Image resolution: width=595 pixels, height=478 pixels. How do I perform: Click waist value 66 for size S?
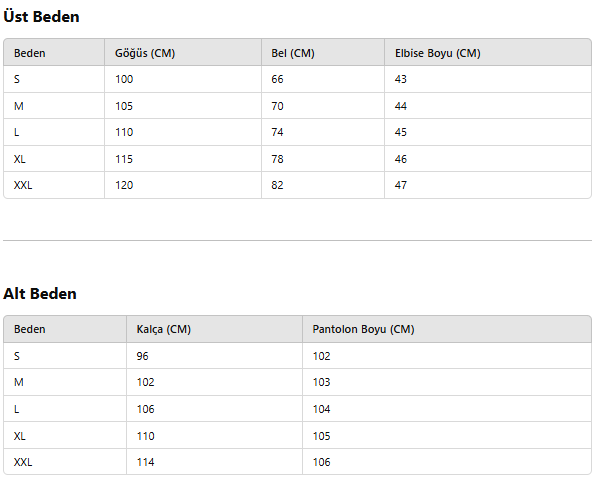(x=277, y=79)
